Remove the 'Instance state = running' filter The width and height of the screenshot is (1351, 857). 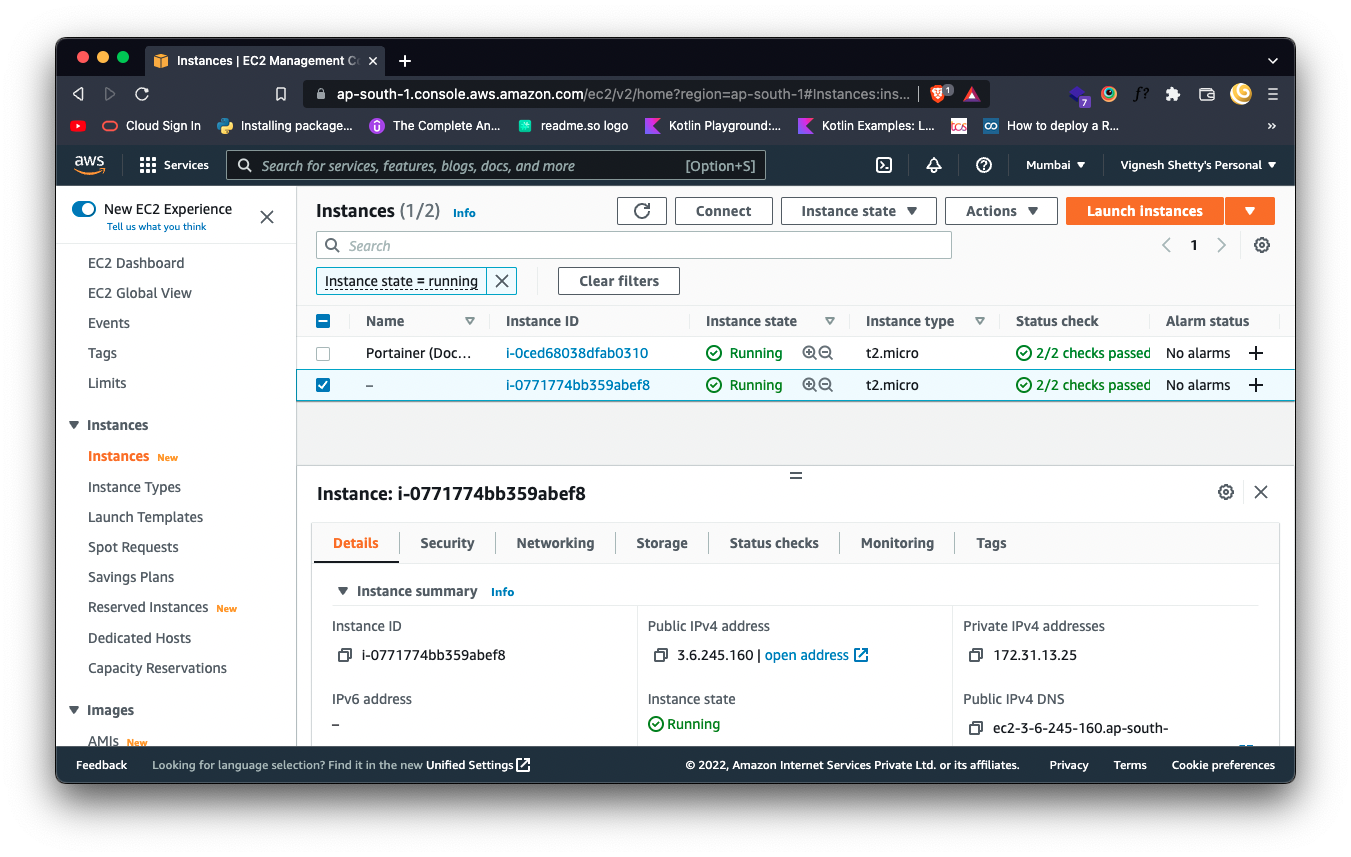point(502,281)
